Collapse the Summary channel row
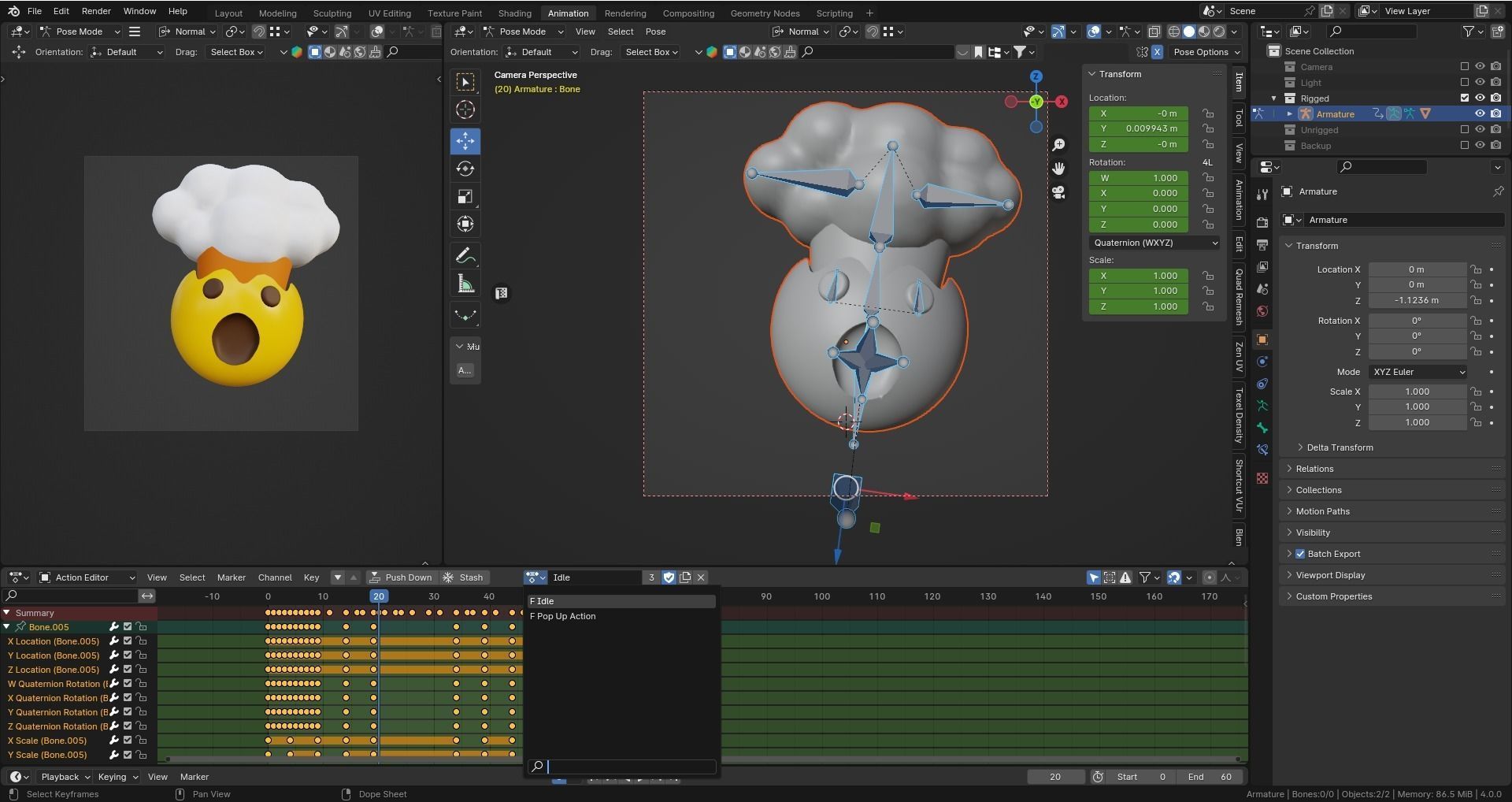Screen dimensions: 1512x802 pos(7,613)
